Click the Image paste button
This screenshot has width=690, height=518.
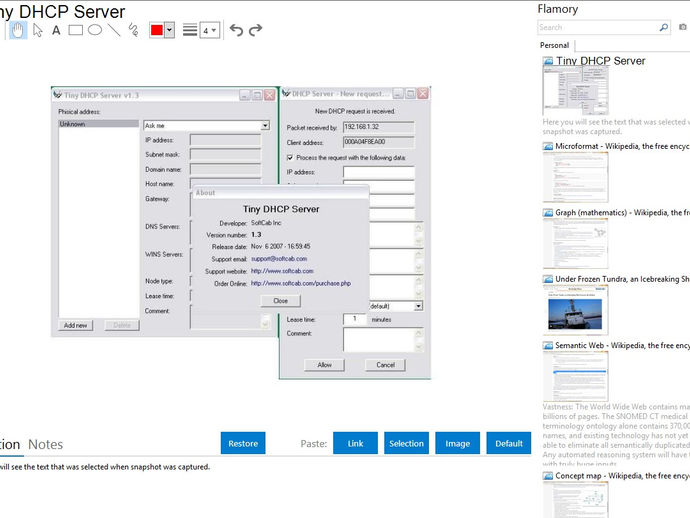click(457, 443)
